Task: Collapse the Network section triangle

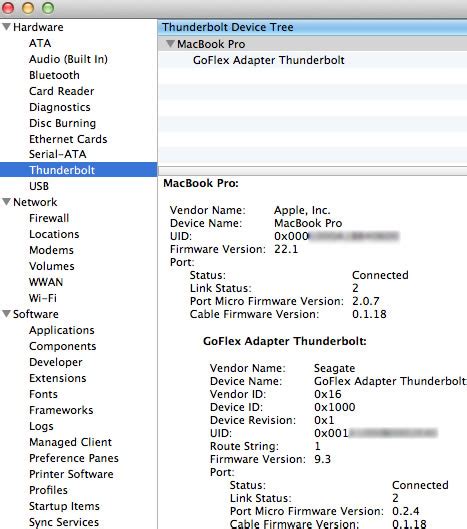Action: point(6,202)
